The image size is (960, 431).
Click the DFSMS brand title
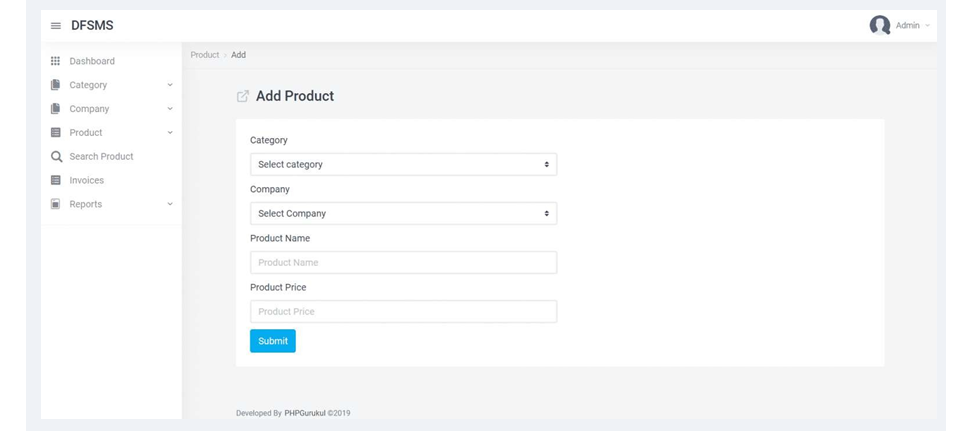92,26
